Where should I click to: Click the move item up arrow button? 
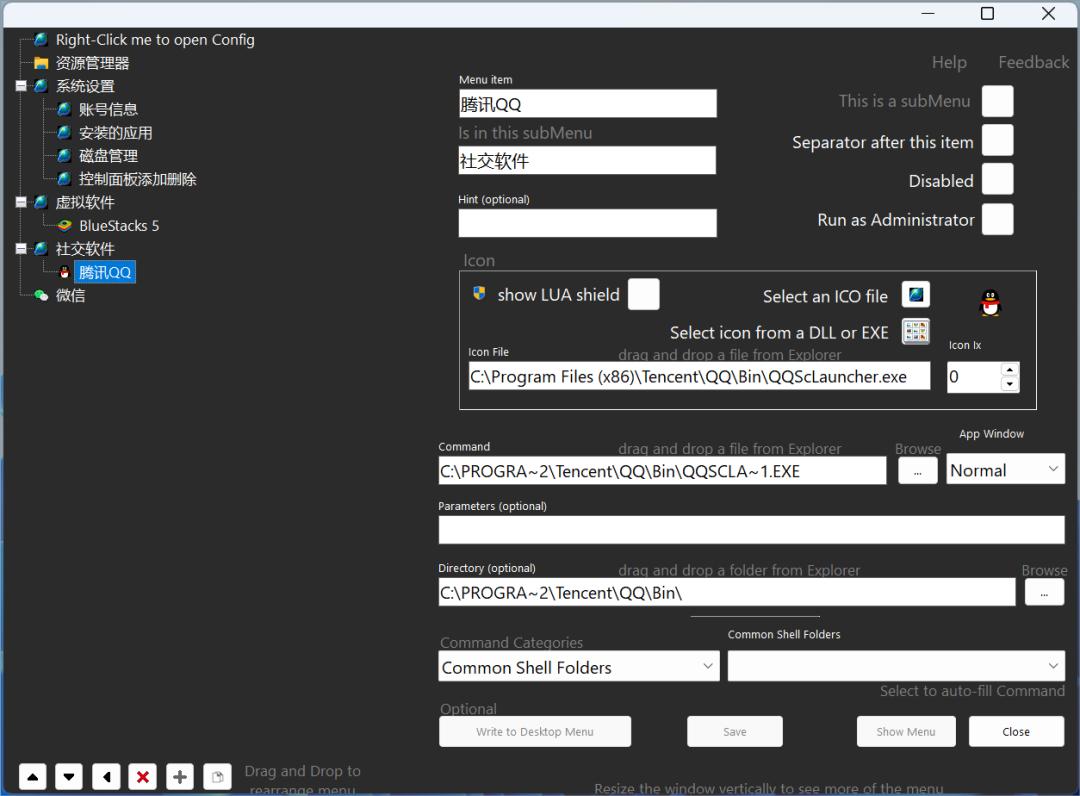[33, 777]
